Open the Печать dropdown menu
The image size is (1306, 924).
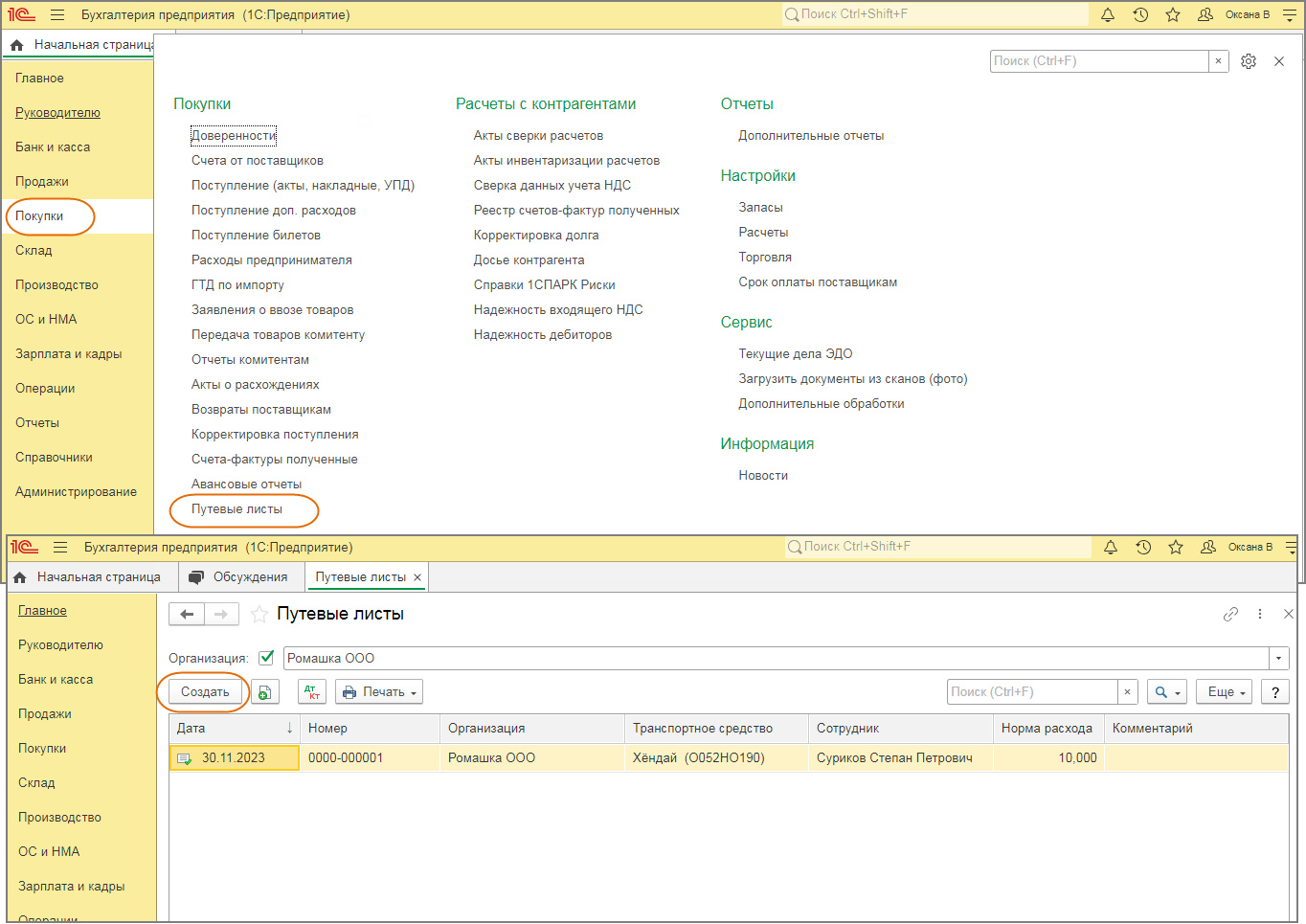379,692
